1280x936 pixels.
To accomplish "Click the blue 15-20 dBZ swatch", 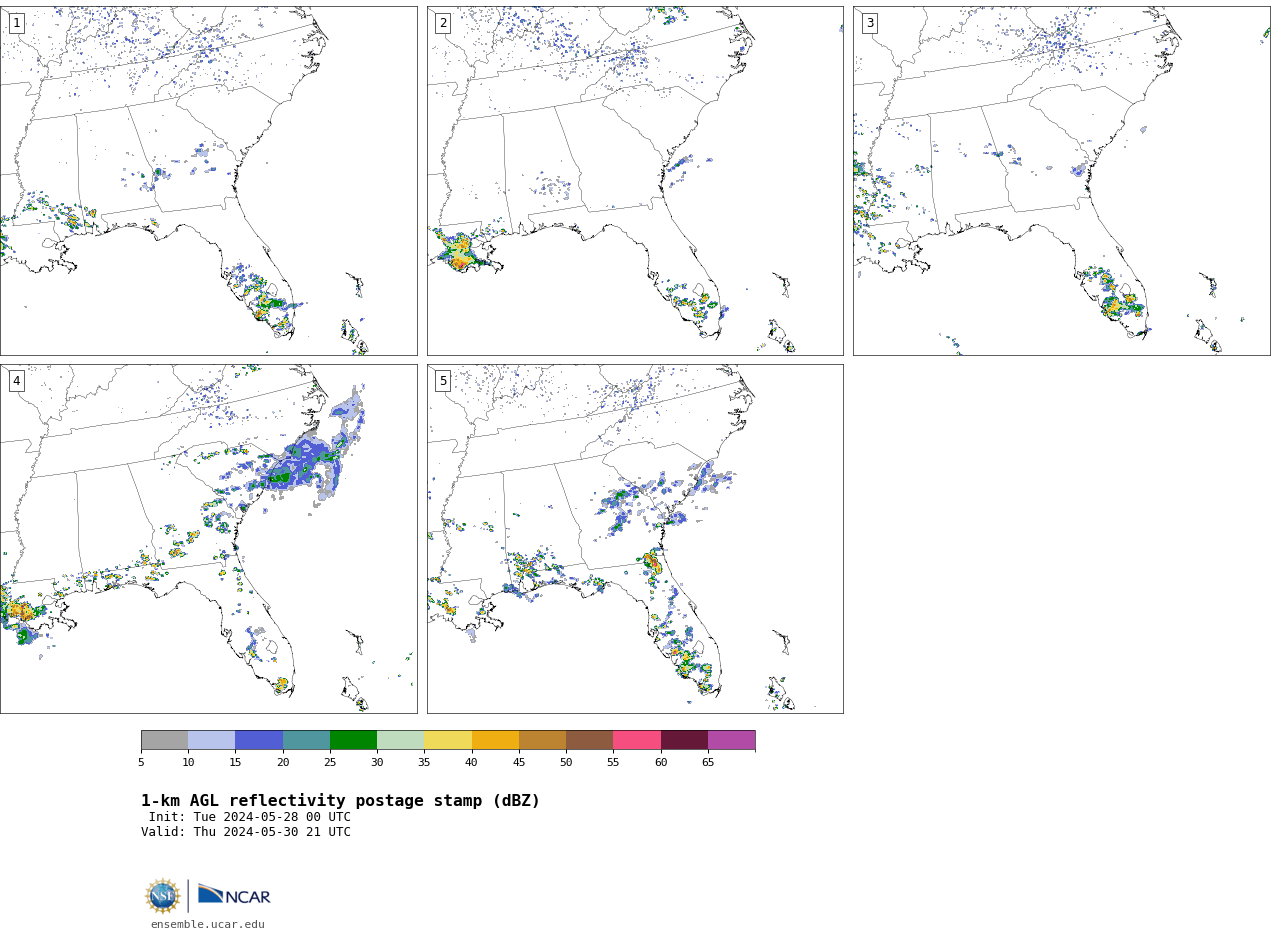I will click(x=259, y=740).
